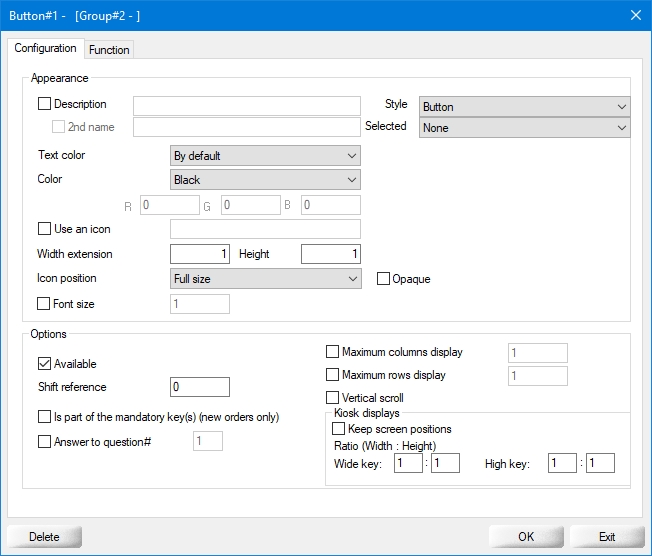Image resolution: width=652 pixels, height=556 pixels.
Task: Expand the Icon position dropdown
Action: (x=265, y=279)
